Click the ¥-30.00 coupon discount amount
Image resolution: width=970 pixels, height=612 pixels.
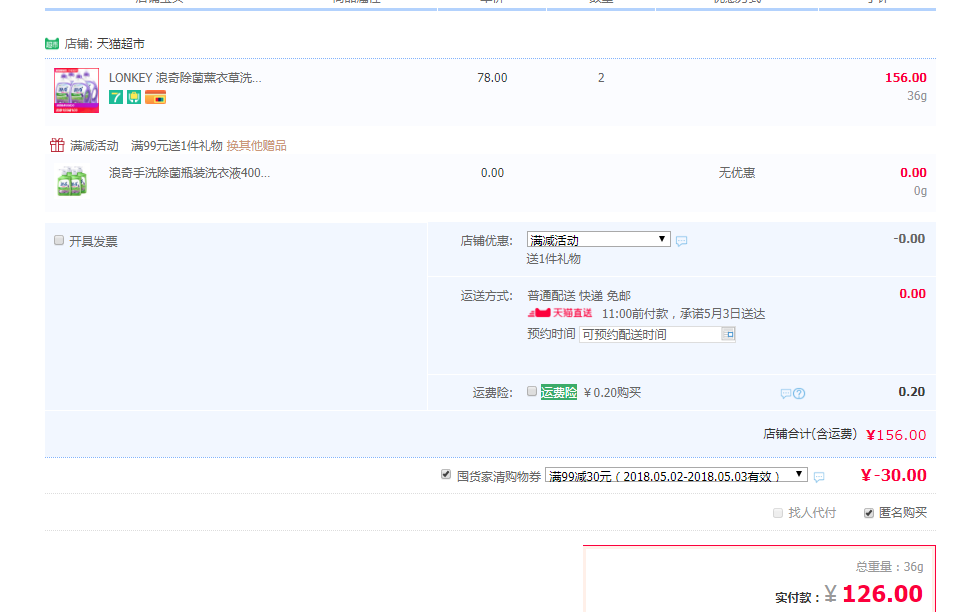pos(894,475)
